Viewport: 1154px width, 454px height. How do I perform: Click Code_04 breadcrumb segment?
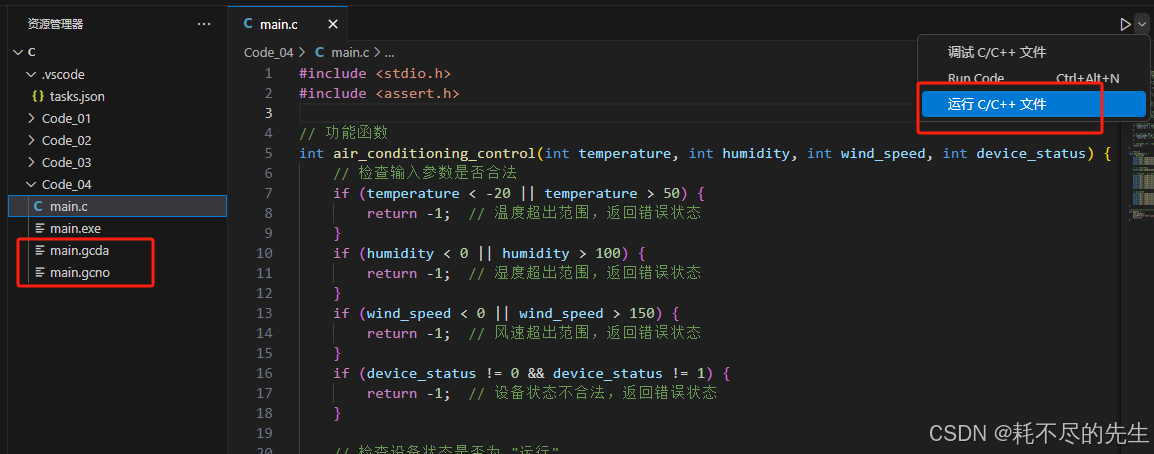point(269,52)
